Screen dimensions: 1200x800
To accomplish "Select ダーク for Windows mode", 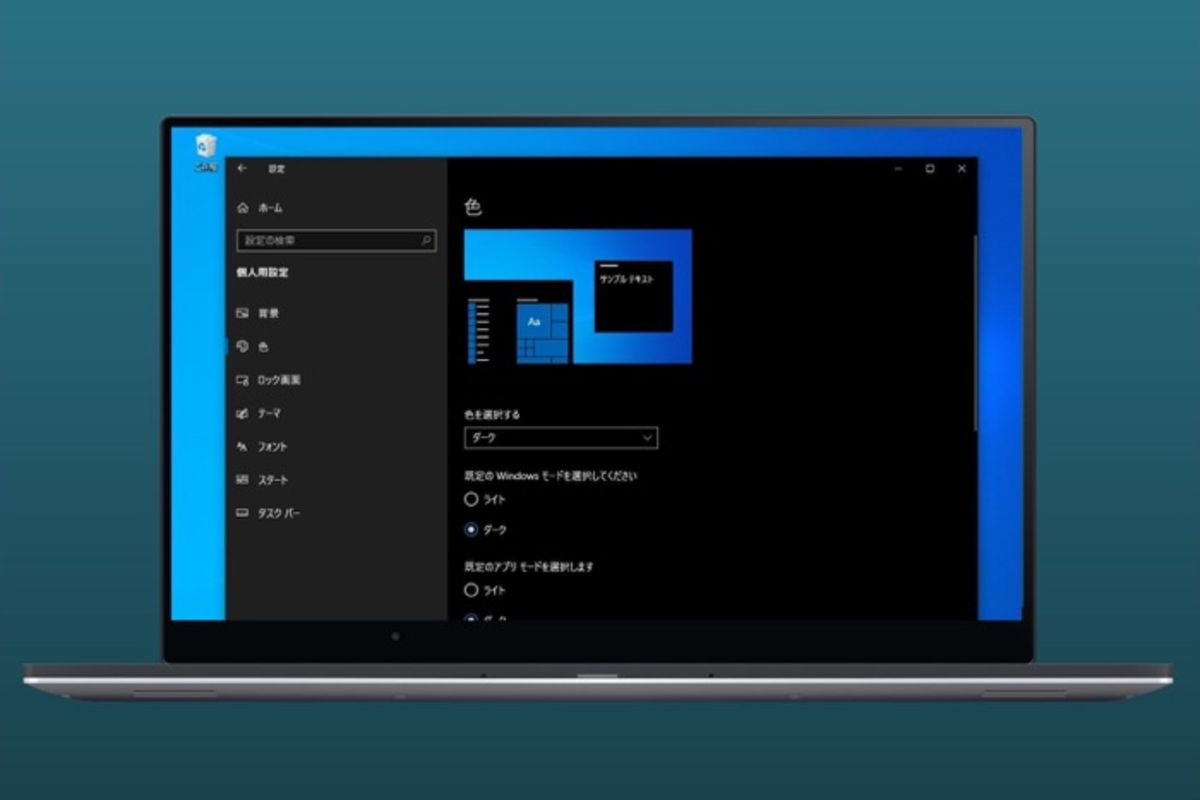I will tap(485, 529).
